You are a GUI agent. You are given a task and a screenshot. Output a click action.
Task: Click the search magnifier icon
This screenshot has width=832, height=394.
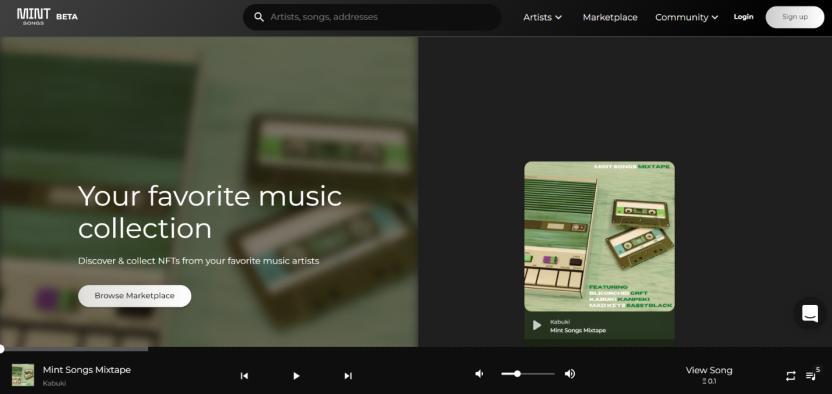259,17
